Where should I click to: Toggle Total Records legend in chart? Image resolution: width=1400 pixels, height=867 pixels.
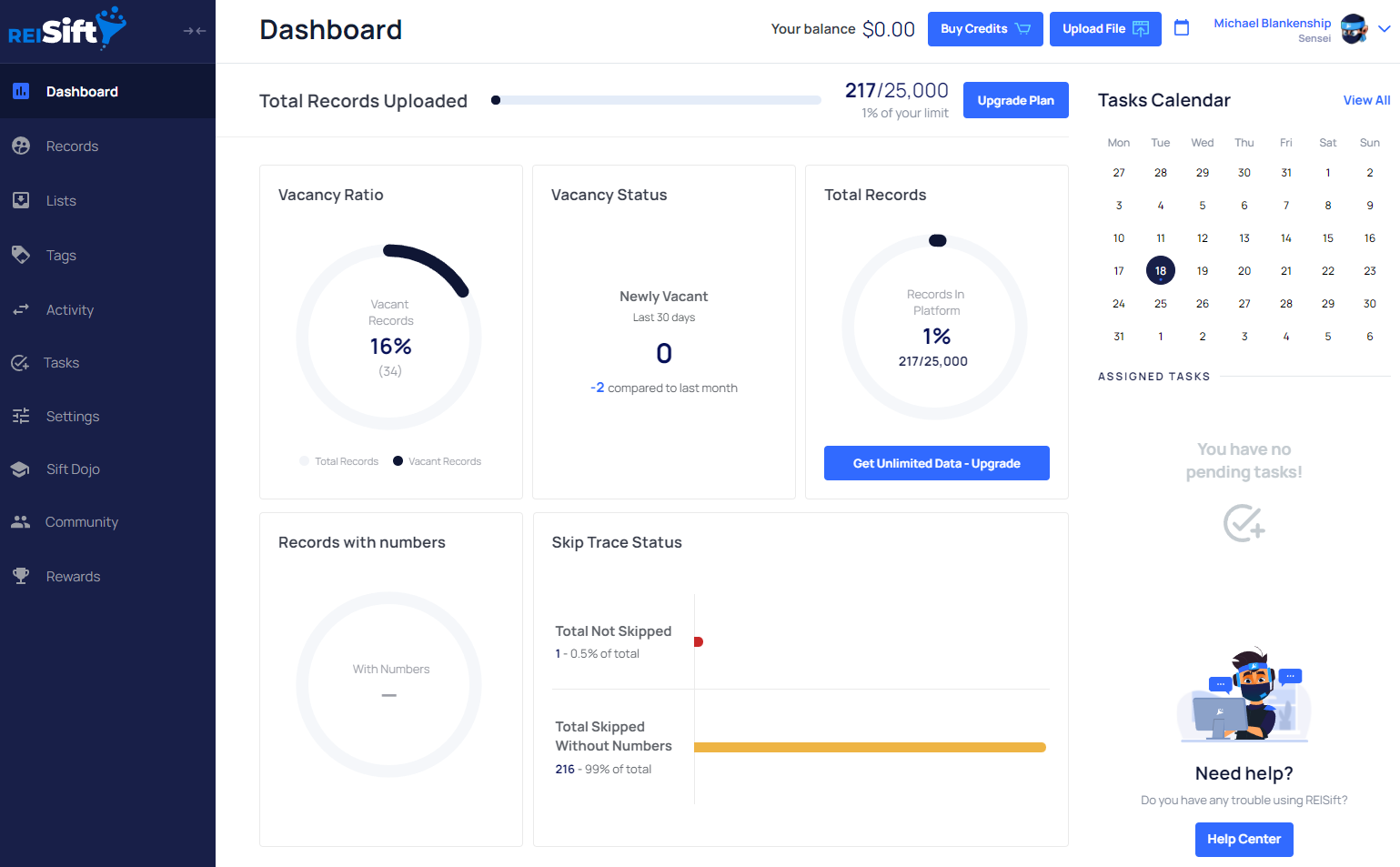[338, 461]
